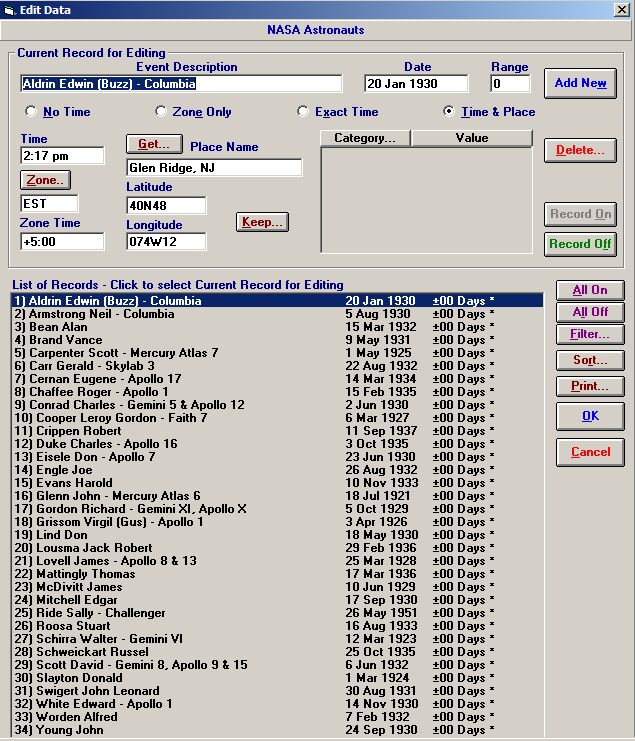Click the Keep... button

pyautogui.click(x=263, y=222)
